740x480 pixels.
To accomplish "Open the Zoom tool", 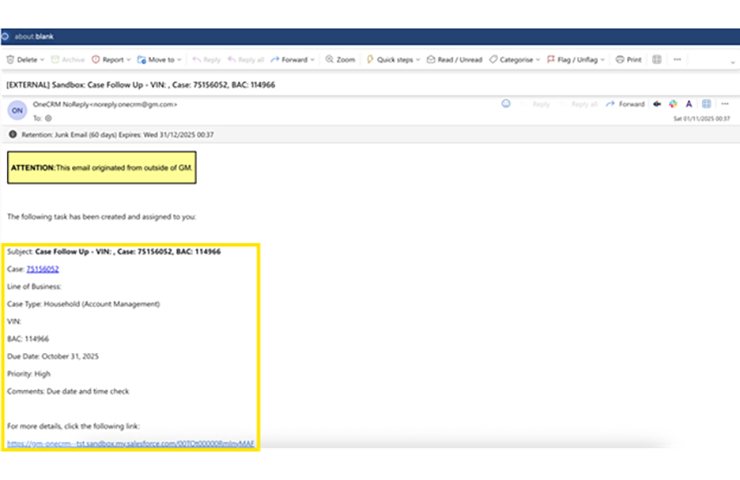I will coord(340,60).
